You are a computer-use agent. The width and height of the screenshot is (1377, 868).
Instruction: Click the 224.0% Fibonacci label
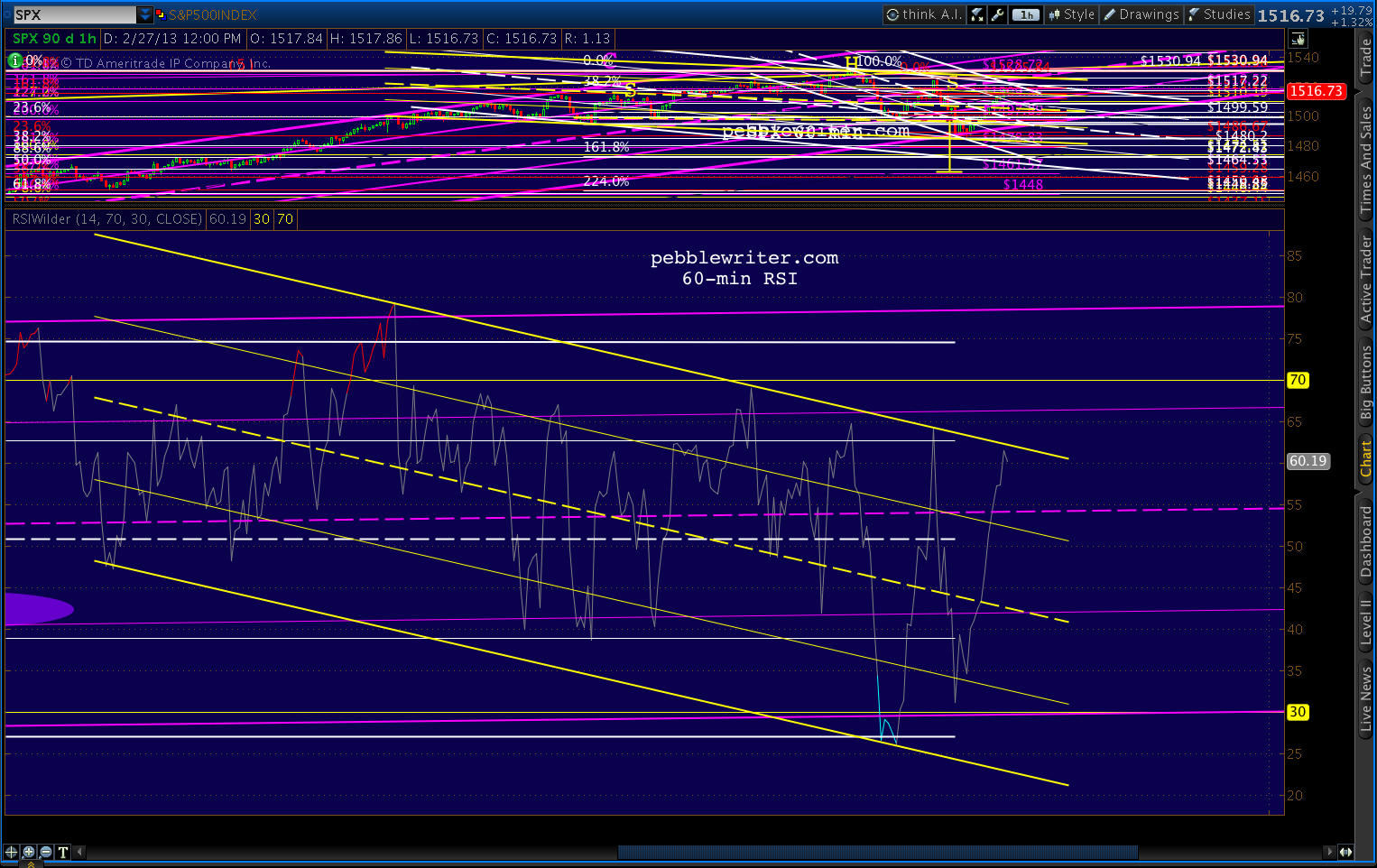[606, 181]
